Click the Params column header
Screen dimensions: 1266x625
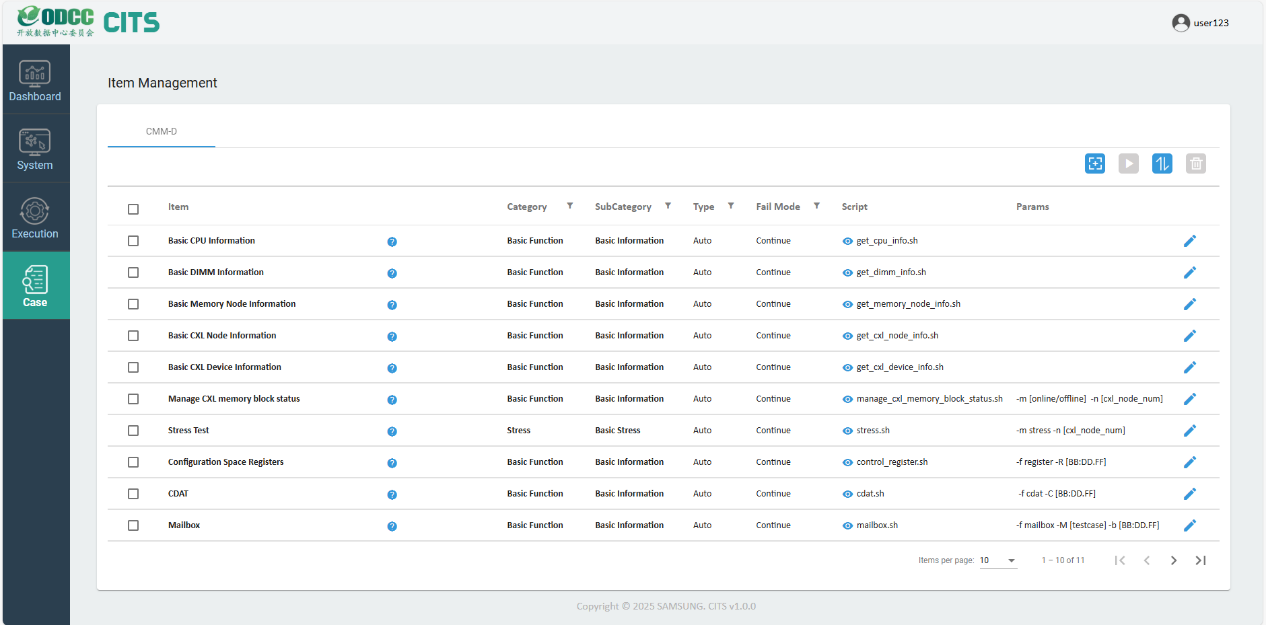(1032, 207)
